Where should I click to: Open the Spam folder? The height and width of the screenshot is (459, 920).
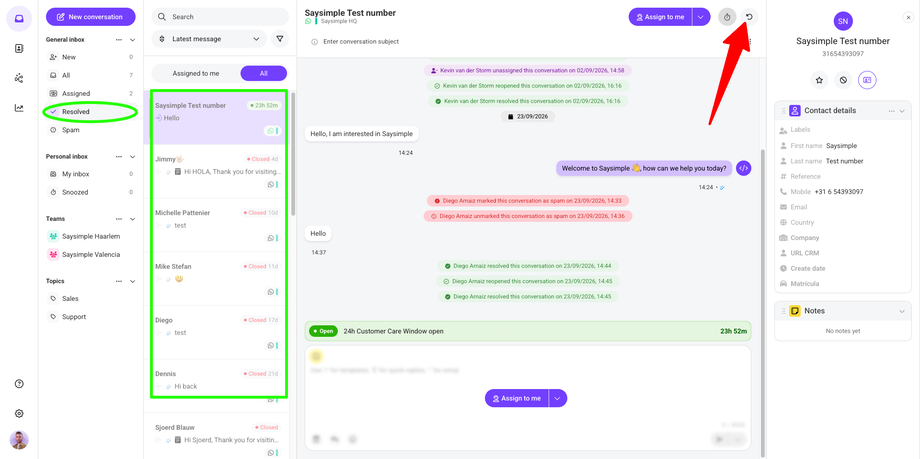click(x=91, y=130)
